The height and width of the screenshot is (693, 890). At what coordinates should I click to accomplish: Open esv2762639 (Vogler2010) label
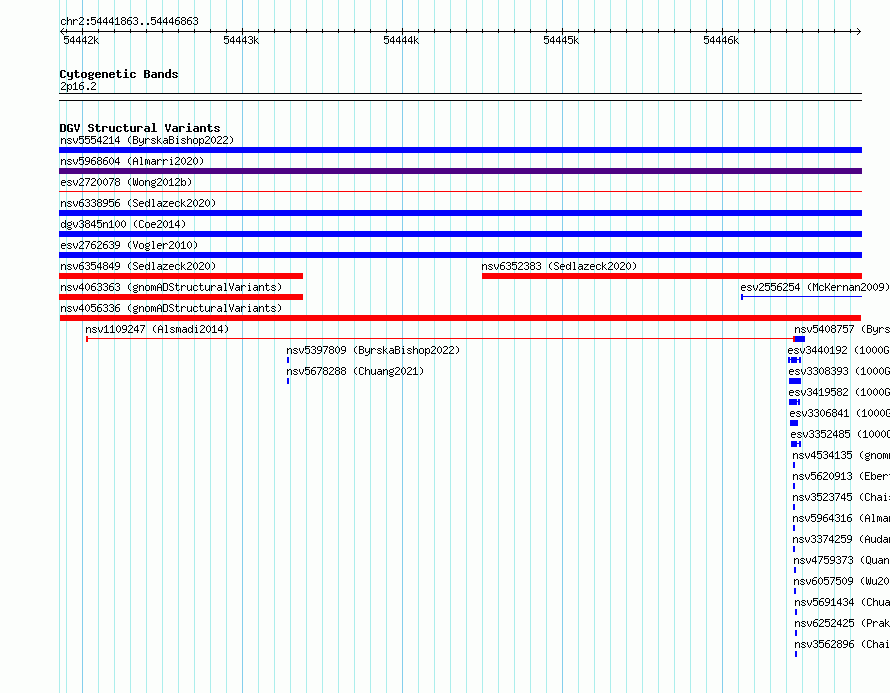[129, 245]
